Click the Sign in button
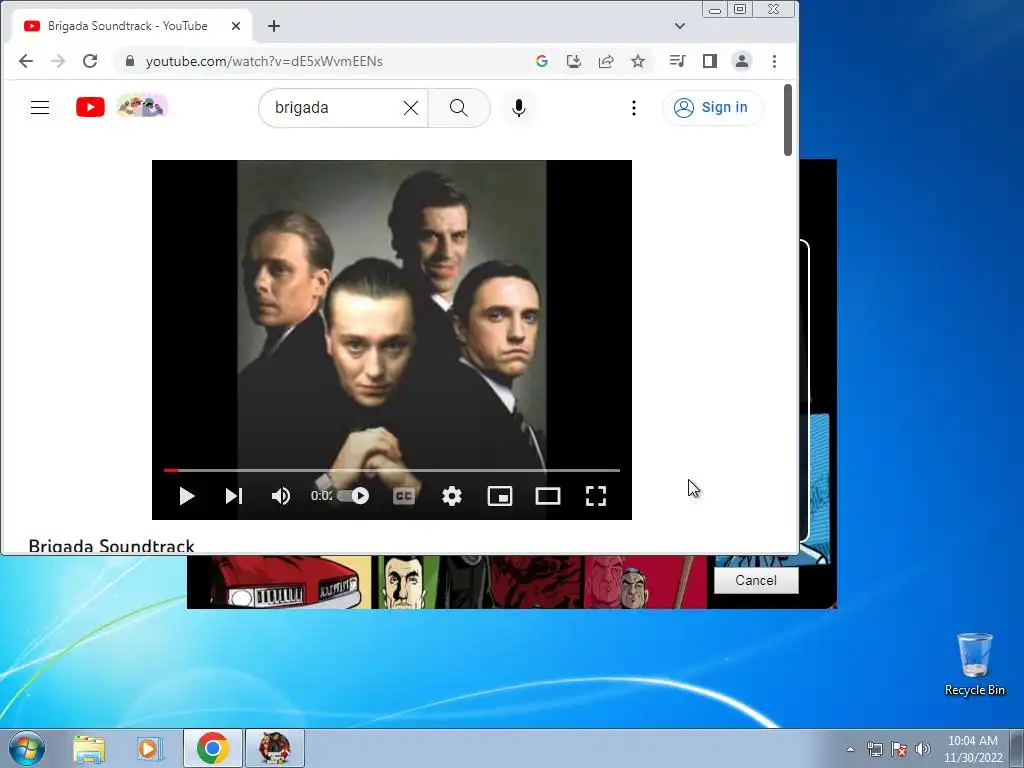Viewport: 1024px width, 768px height. [712, 107]
